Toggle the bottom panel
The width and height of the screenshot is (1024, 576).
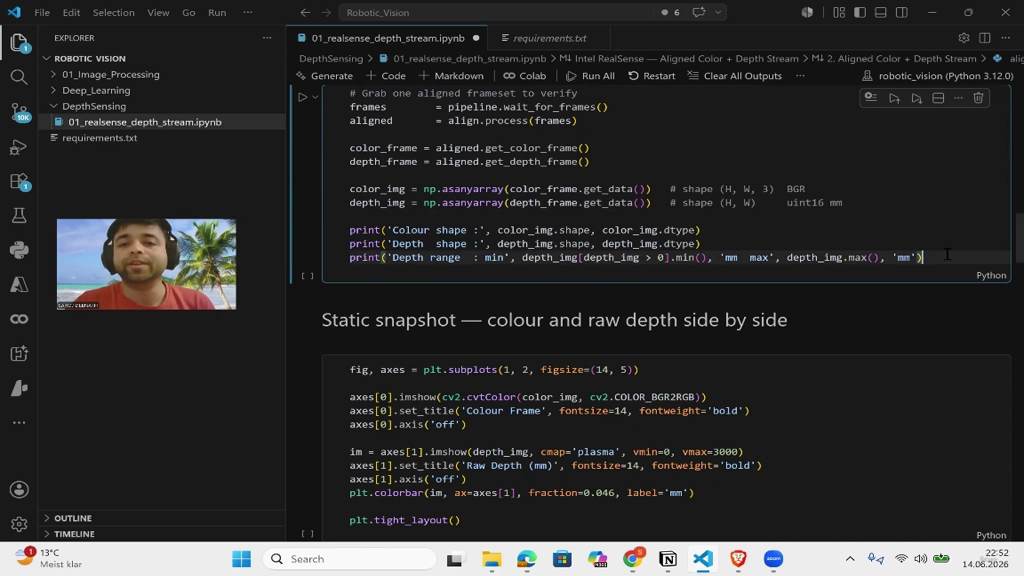[881, 12]
